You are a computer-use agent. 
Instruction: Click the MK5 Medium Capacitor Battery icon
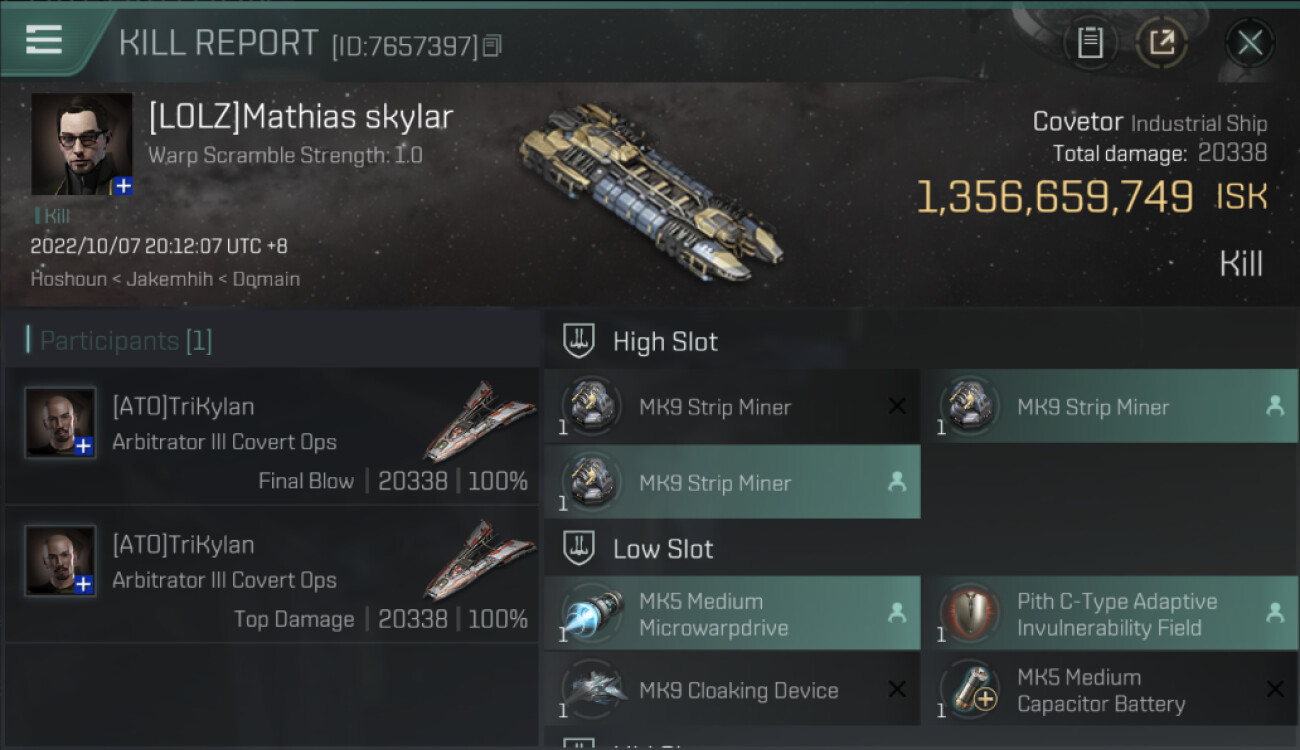[x=969, y=690]
